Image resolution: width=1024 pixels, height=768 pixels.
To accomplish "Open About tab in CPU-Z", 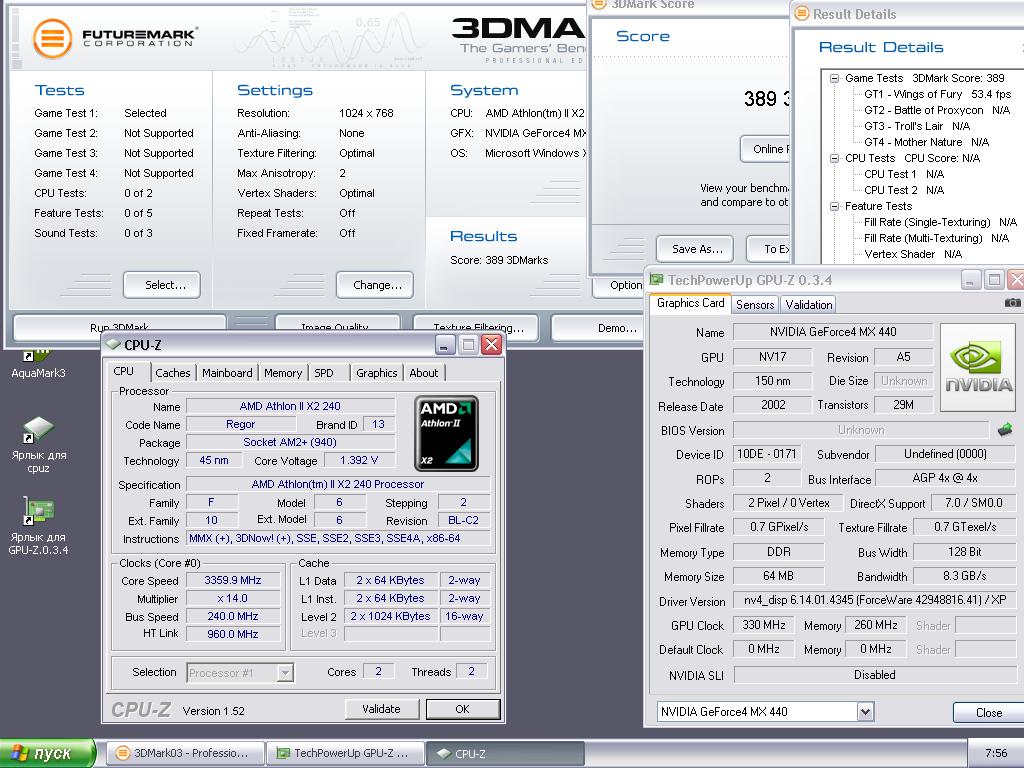I will click(424, 373).
